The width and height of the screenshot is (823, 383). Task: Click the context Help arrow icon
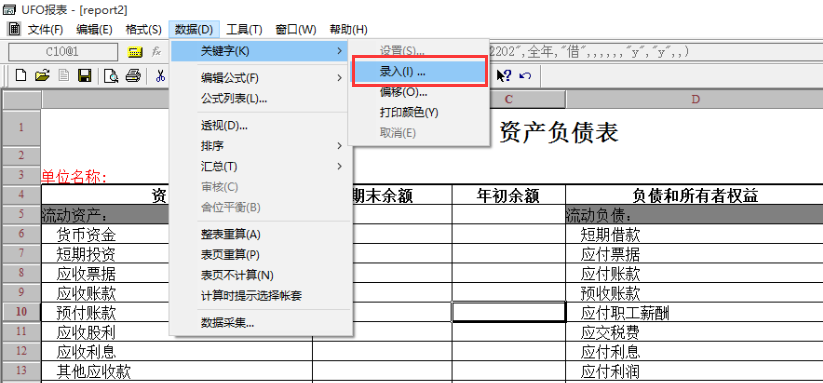pyautogui.click(x=504, y=76)
